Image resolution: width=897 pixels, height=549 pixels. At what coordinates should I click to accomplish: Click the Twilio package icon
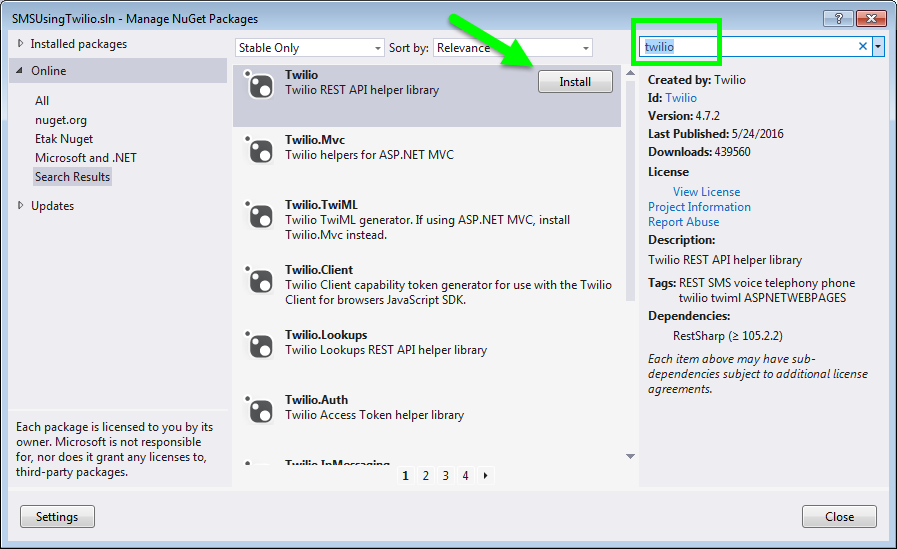point(259,85)
